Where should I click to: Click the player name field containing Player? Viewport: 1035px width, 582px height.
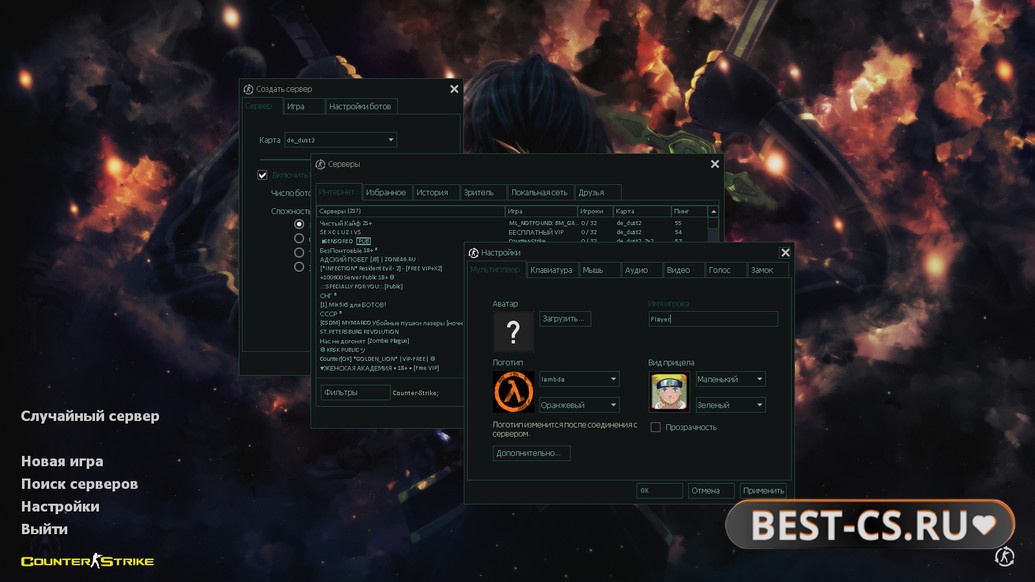click(712, 319)
